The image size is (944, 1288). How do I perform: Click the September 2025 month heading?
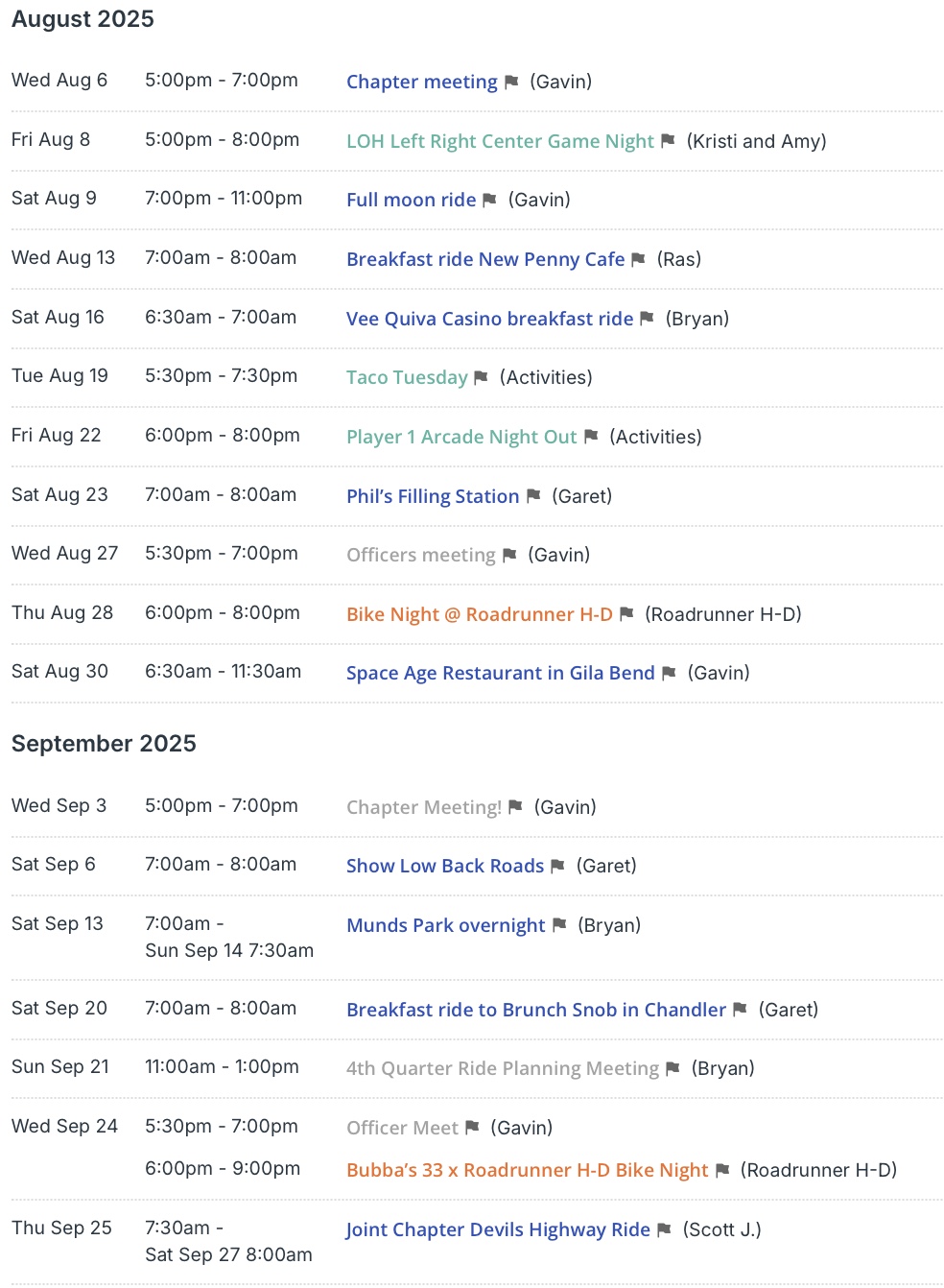click(x=104, y=744)
